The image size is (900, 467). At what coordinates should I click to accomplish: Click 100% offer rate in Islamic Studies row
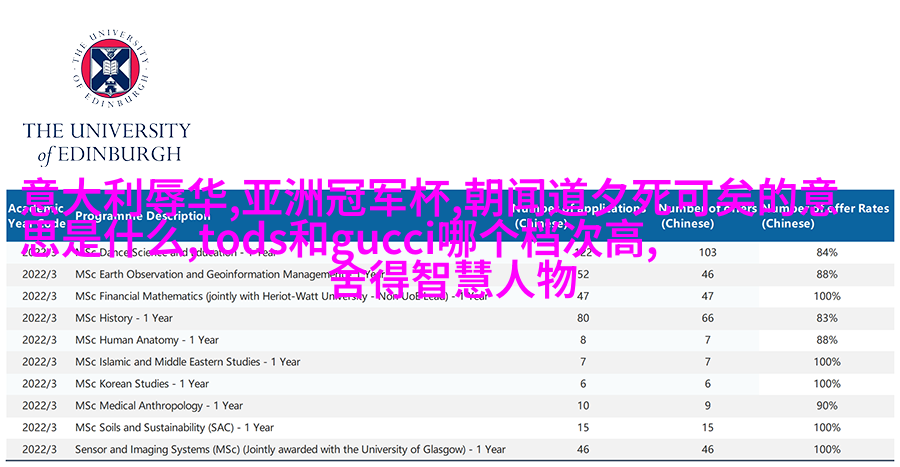pyautogui.click(x=827, y=362)
